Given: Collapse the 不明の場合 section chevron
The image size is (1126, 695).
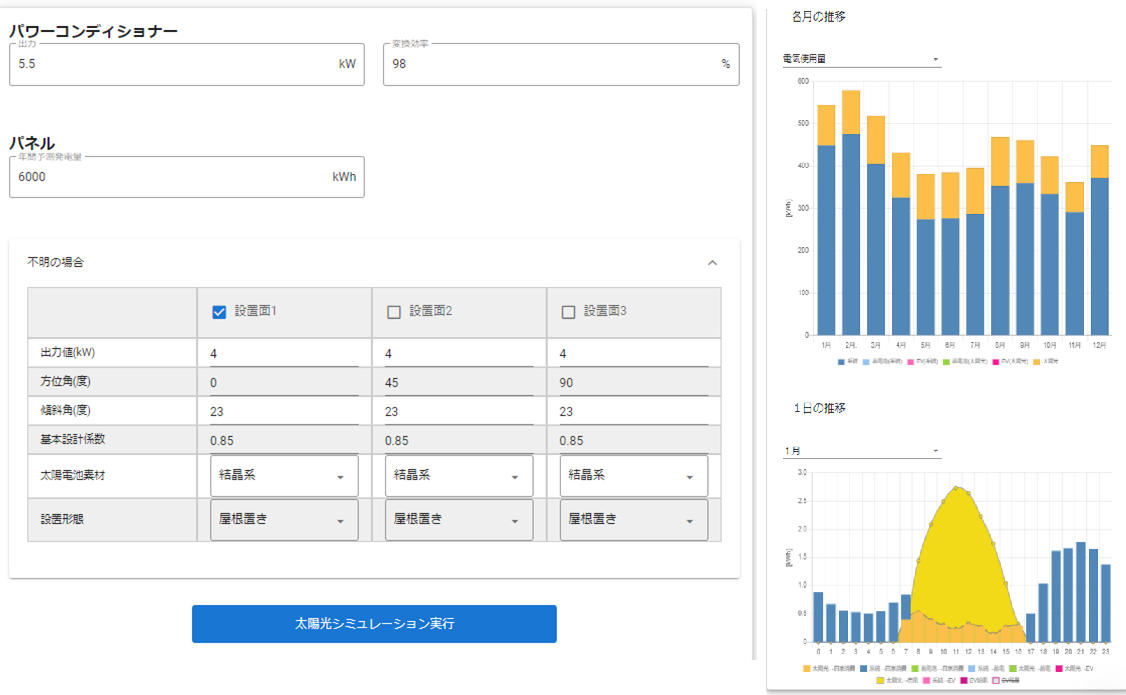Looking at the screenshot, I should (712, 263).
